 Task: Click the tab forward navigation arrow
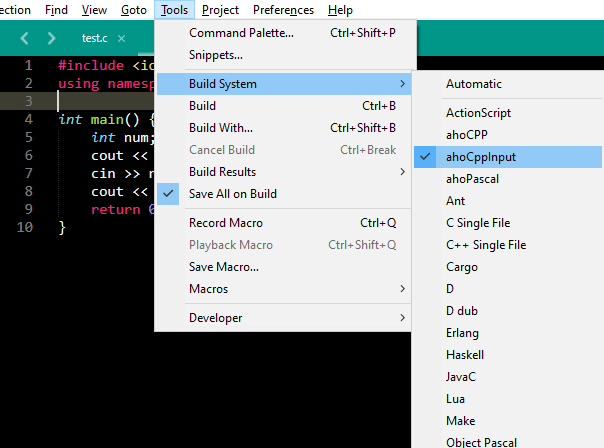pyautogui.click(x=50, y=39)
